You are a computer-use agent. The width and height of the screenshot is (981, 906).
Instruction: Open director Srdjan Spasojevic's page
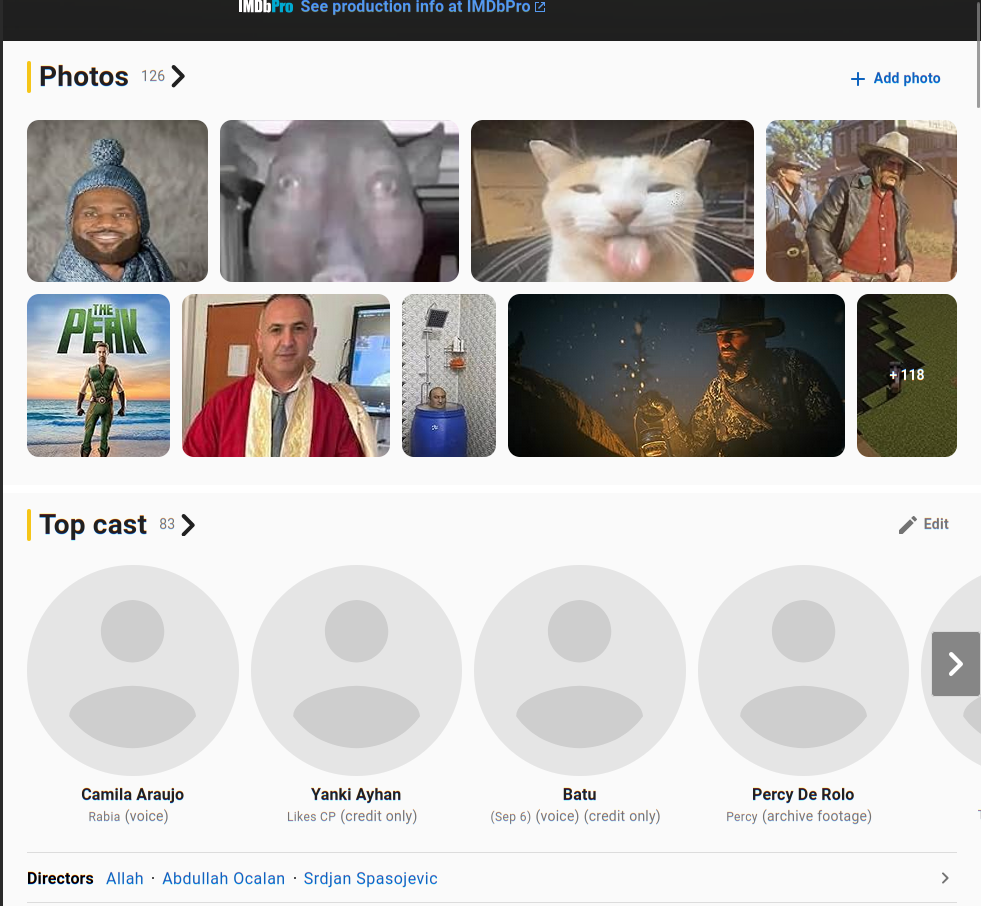[370, 878]
